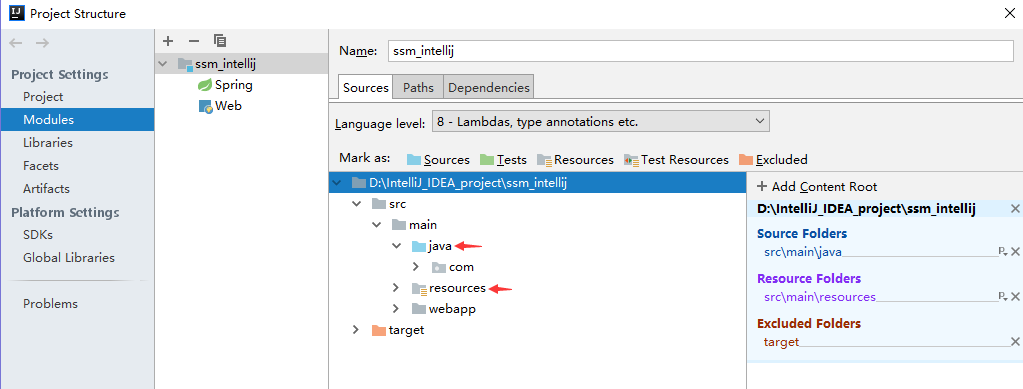This screenshot has width=1023, height=389.
Task: Expand the webapp folder
Action: click(x=395, y=309)
